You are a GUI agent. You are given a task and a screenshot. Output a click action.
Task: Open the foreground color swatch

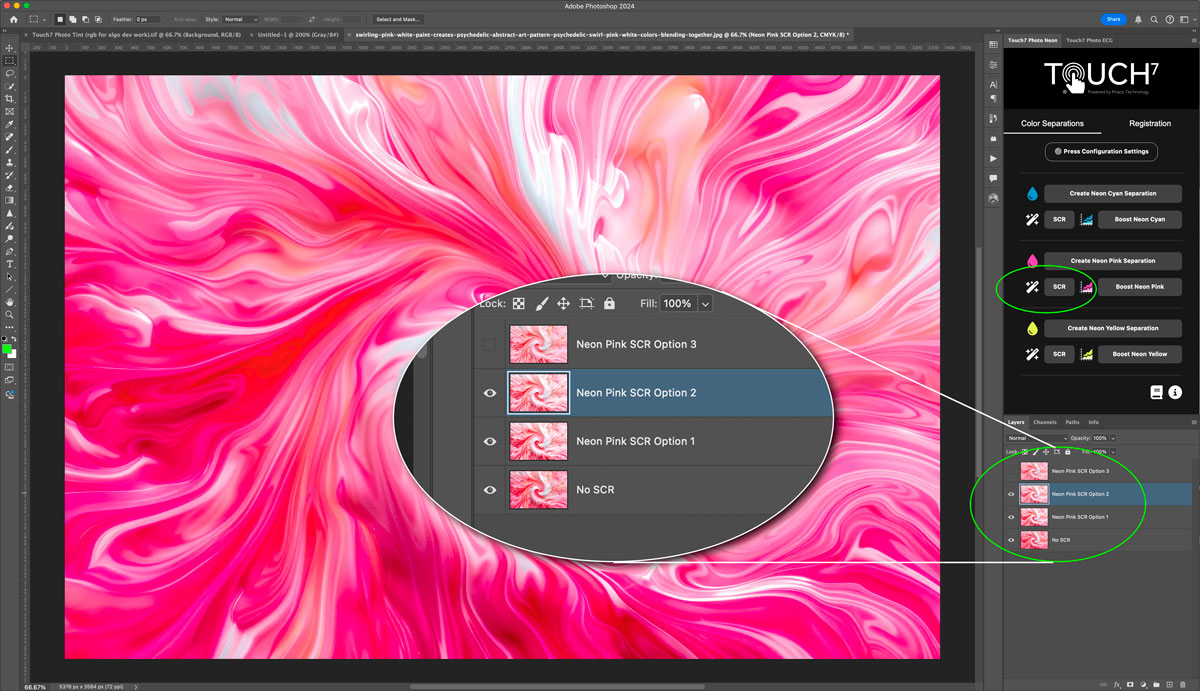[x=7, y=347]
